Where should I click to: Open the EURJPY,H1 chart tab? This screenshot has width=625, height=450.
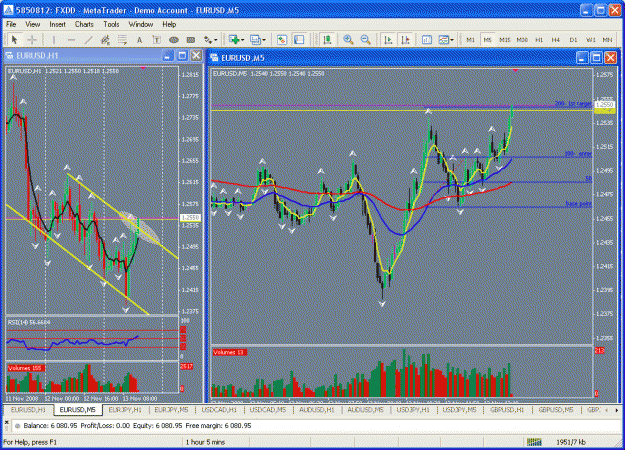click(125, 410)
